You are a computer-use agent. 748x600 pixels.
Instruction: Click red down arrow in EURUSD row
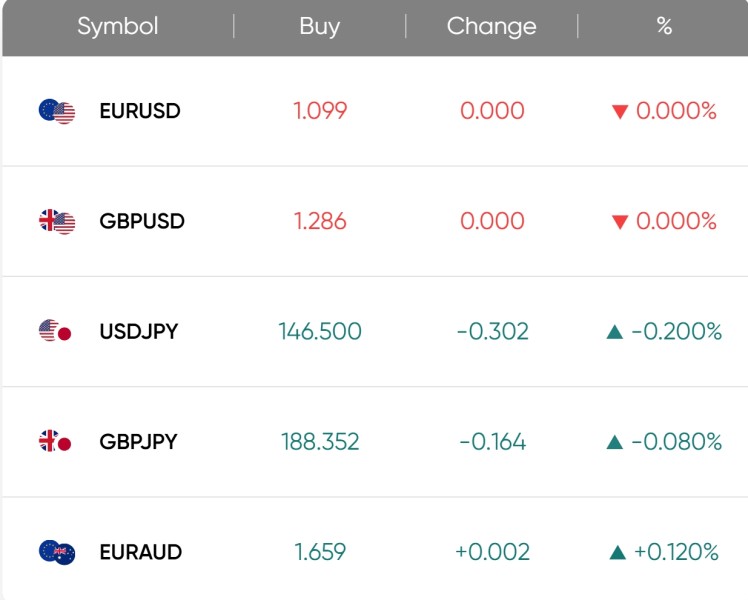tap(620, 112)
